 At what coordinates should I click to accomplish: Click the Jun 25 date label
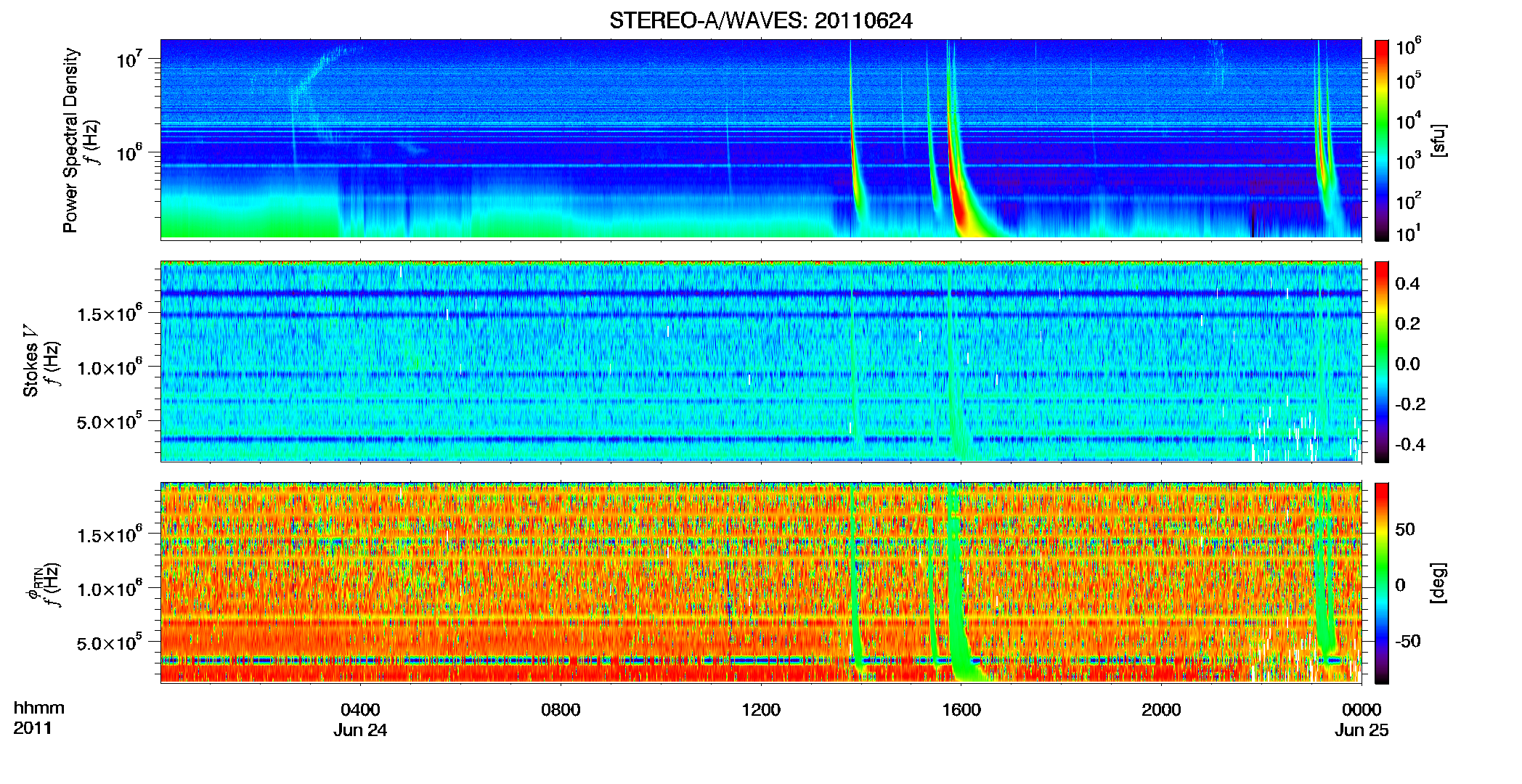pos(1362,730)
